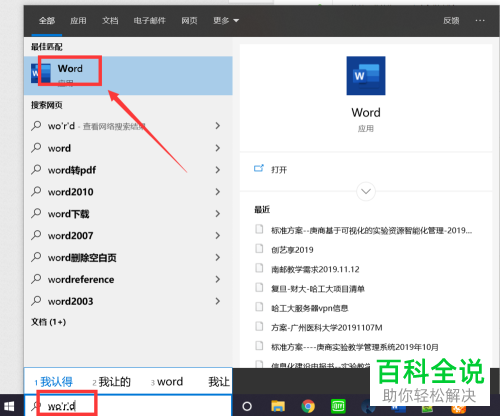Click search icon beside word2010 suggestion
The height and width of the screenshot is (416, 500).
point(36,192)
